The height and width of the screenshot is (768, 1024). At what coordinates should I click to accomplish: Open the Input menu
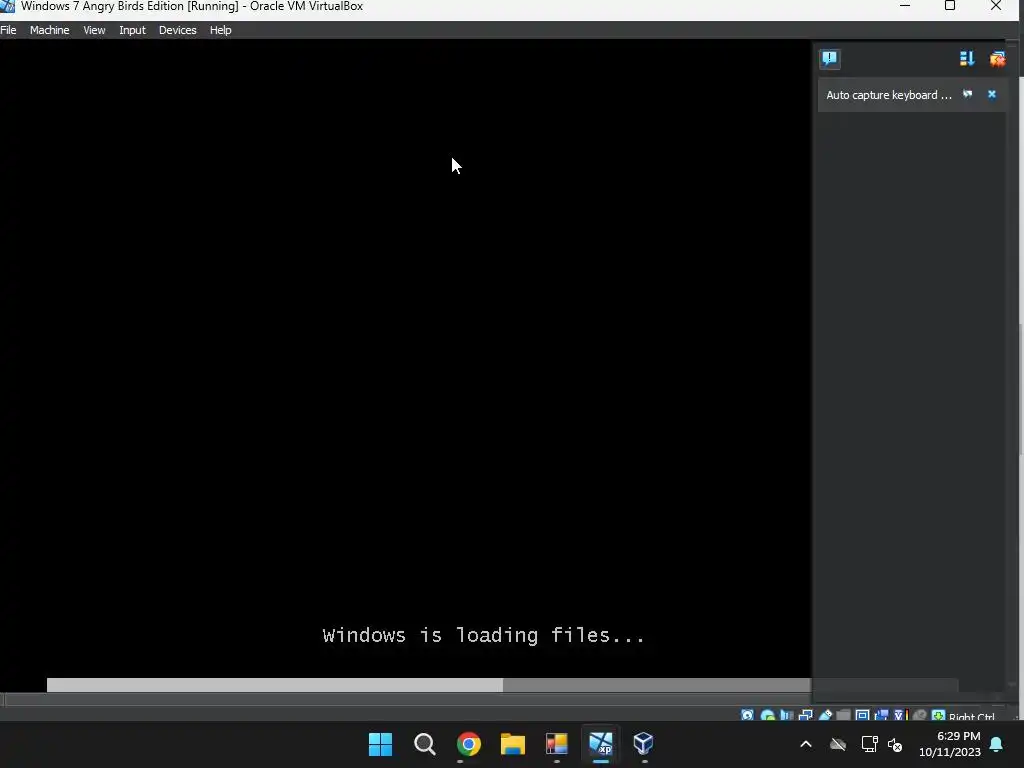click(132, 30)
